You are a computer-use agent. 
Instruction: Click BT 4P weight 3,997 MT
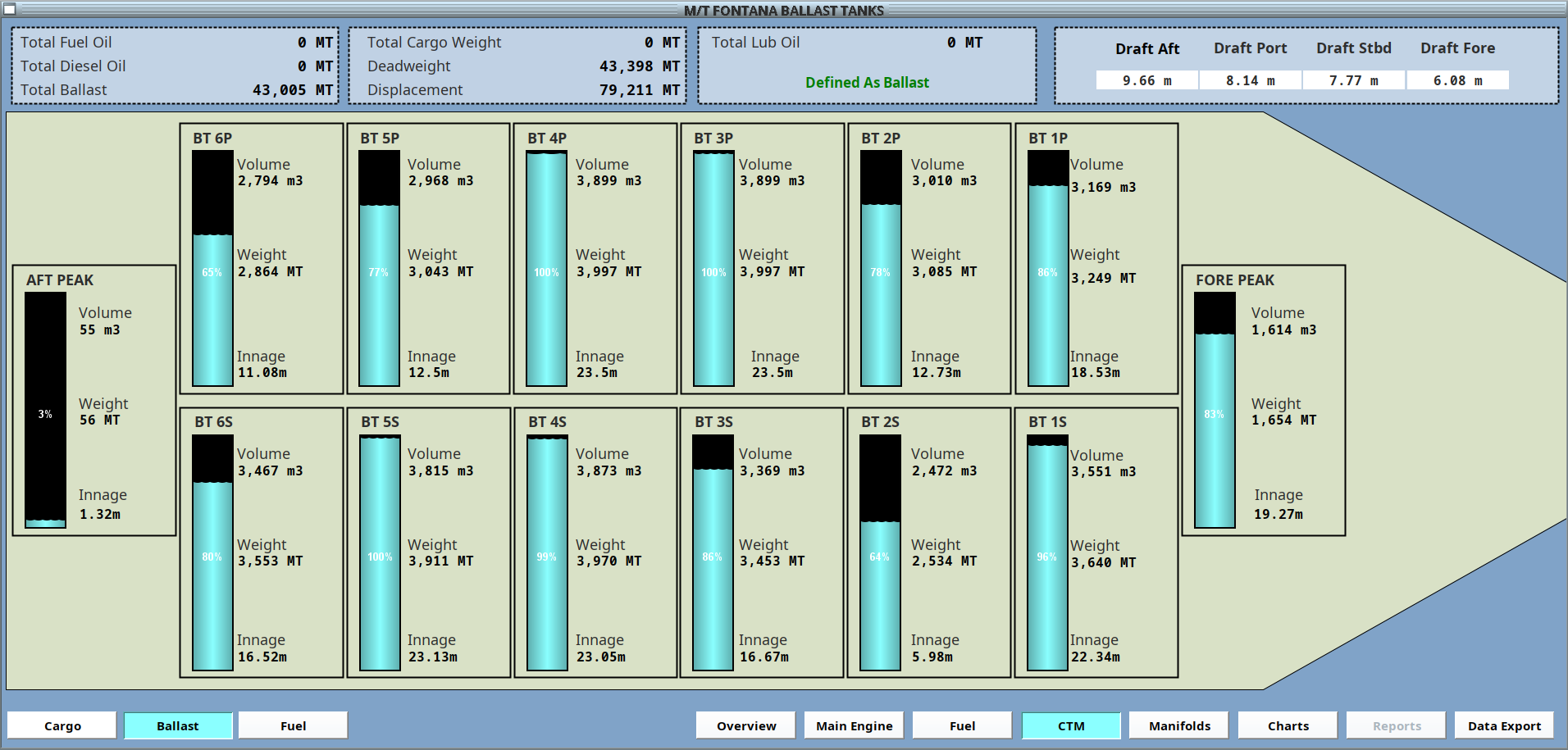coord(609,272)
